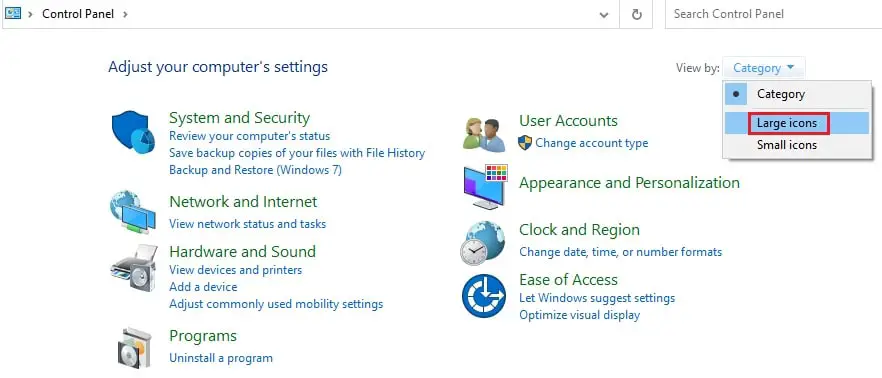Open View devices and printers link

236,270
